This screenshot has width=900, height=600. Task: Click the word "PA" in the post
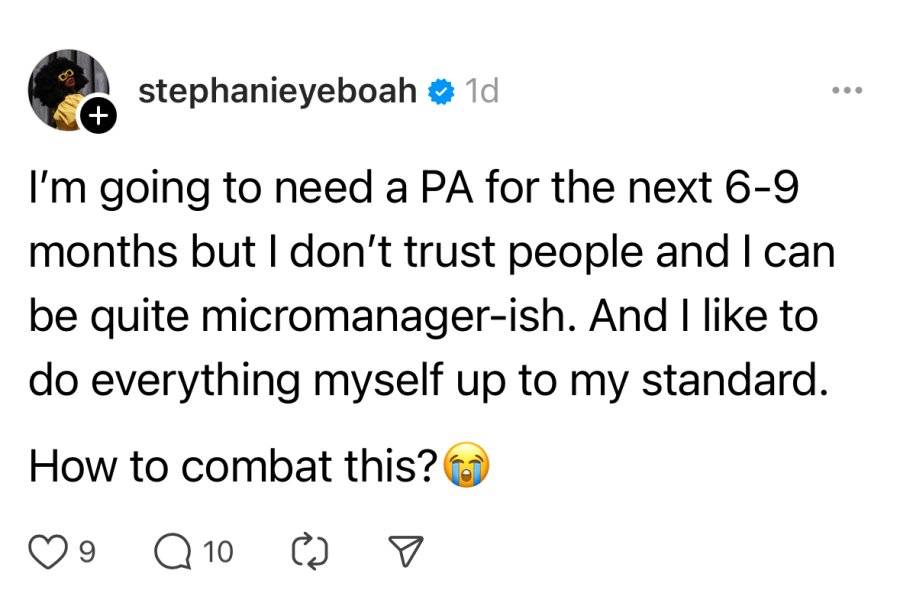point(447,188)
